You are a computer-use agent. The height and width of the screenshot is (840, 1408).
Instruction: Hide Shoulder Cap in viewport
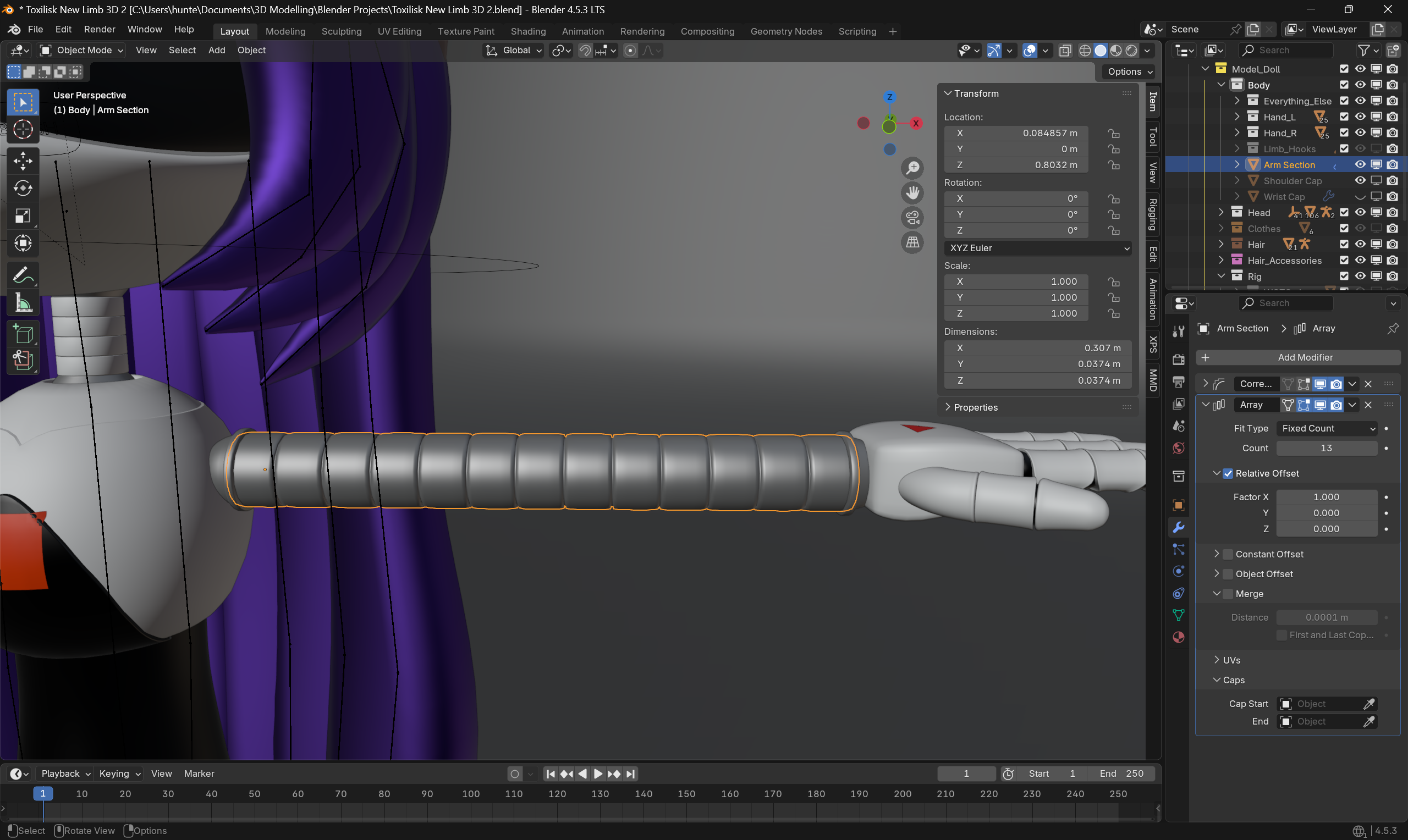[1360, 180]
